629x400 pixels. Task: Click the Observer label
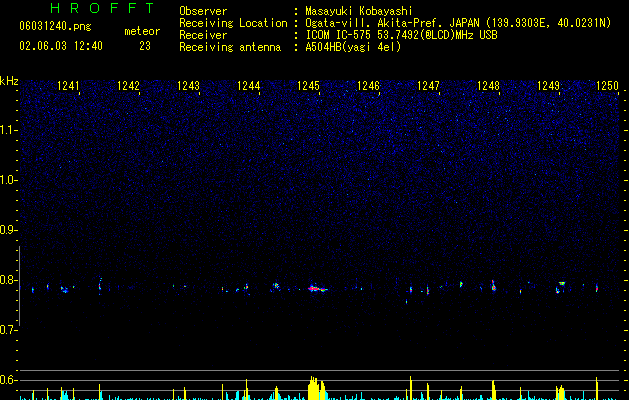pos(203,11)
